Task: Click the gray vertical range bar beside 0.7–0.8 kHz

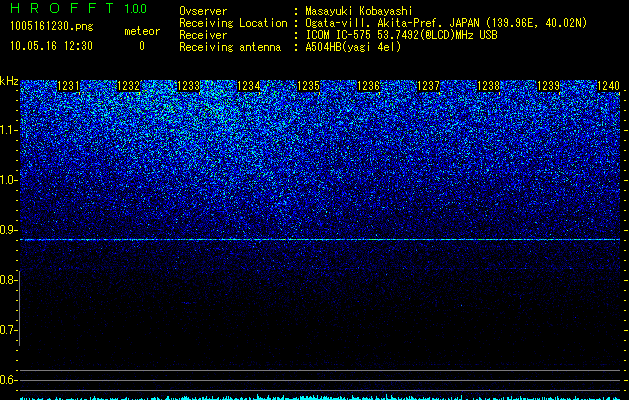Action: pyautogui.click(x=19, y=308)
